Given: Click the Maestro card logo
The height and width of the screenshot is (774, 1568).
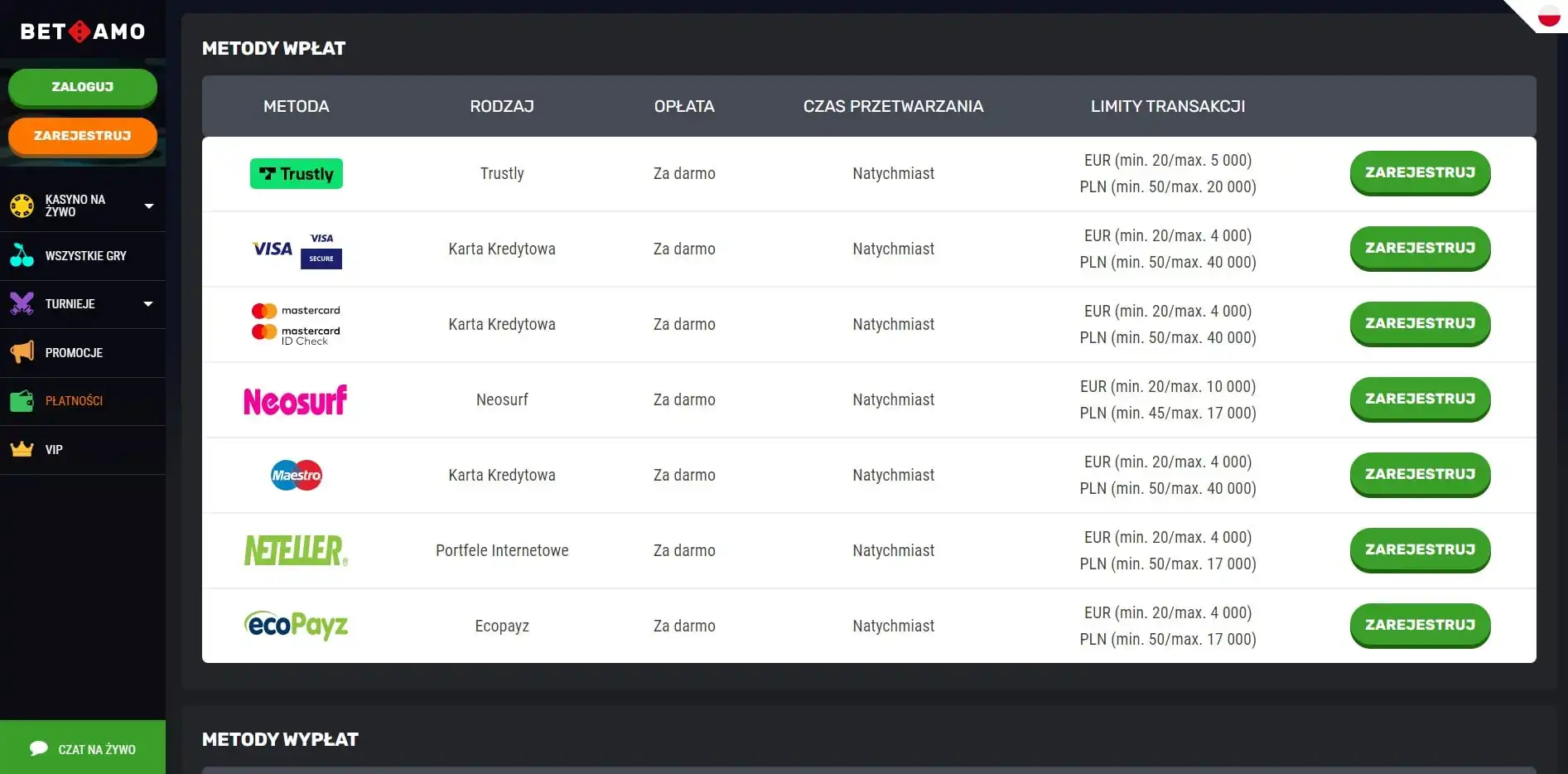Looking at the screenshot, I should click(x=296, y=475).
